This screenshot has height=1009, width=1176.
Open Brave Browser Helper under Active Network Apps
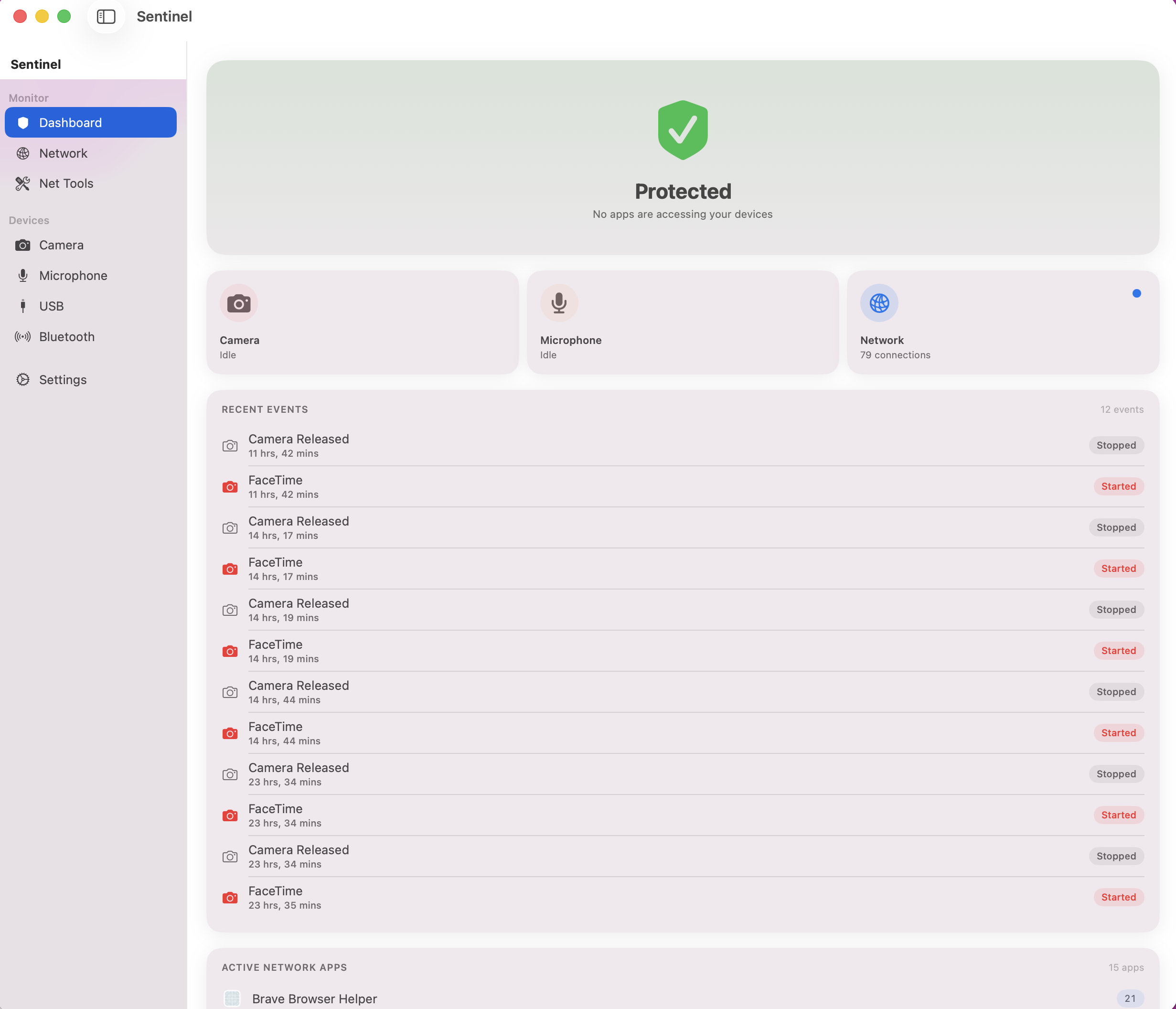pyautogui.click(x=314, y=998)
